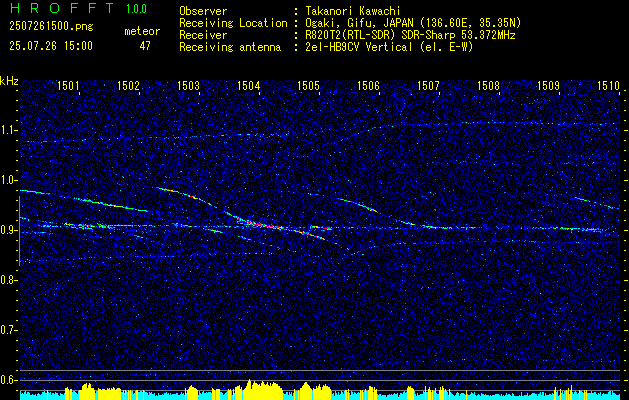Click the kHz axis unit label
This screenshot has width=629, height=400.
coord(9,81)
